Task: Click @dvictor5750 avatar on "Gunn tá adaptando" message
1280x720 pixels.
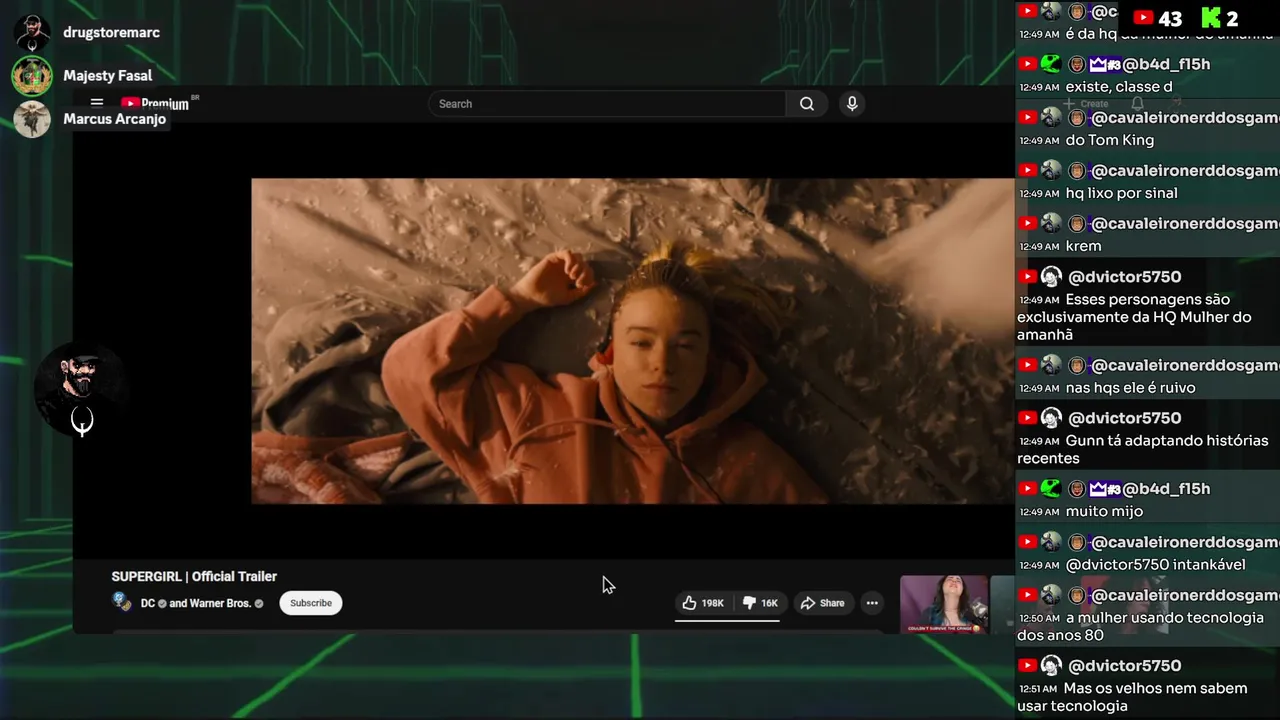Action: 1051,418
